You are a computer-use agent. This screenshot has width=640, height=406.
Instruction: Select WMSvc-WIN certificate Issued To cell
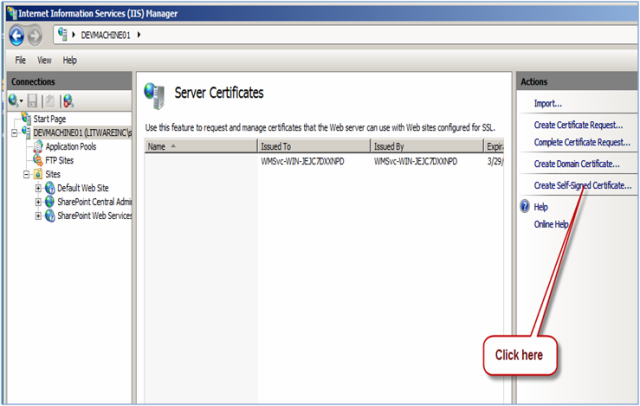coord(302,162)
